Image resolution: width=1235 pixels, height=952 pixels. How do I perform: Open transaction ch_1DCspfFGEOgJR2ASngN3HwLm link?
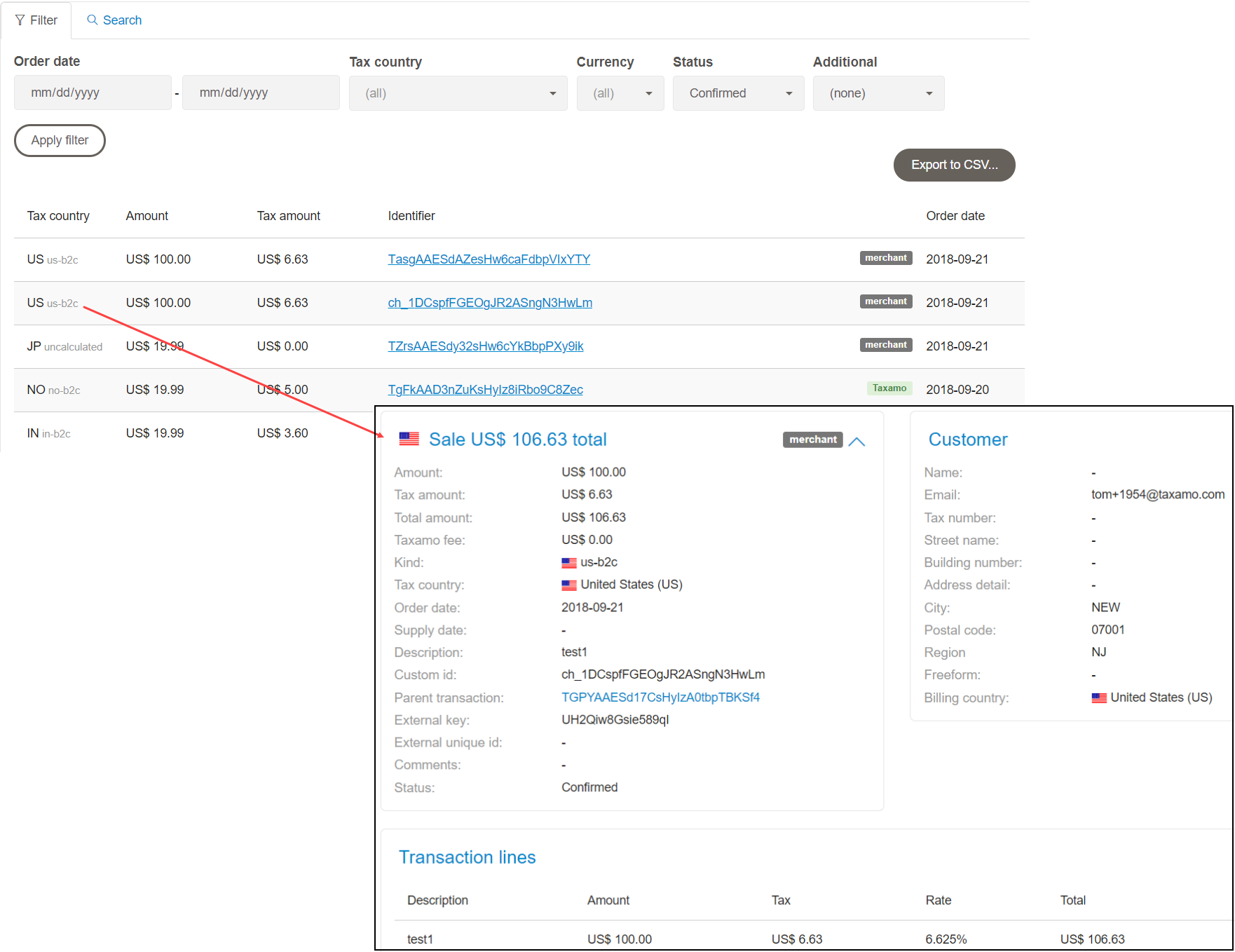click(490, 303)
